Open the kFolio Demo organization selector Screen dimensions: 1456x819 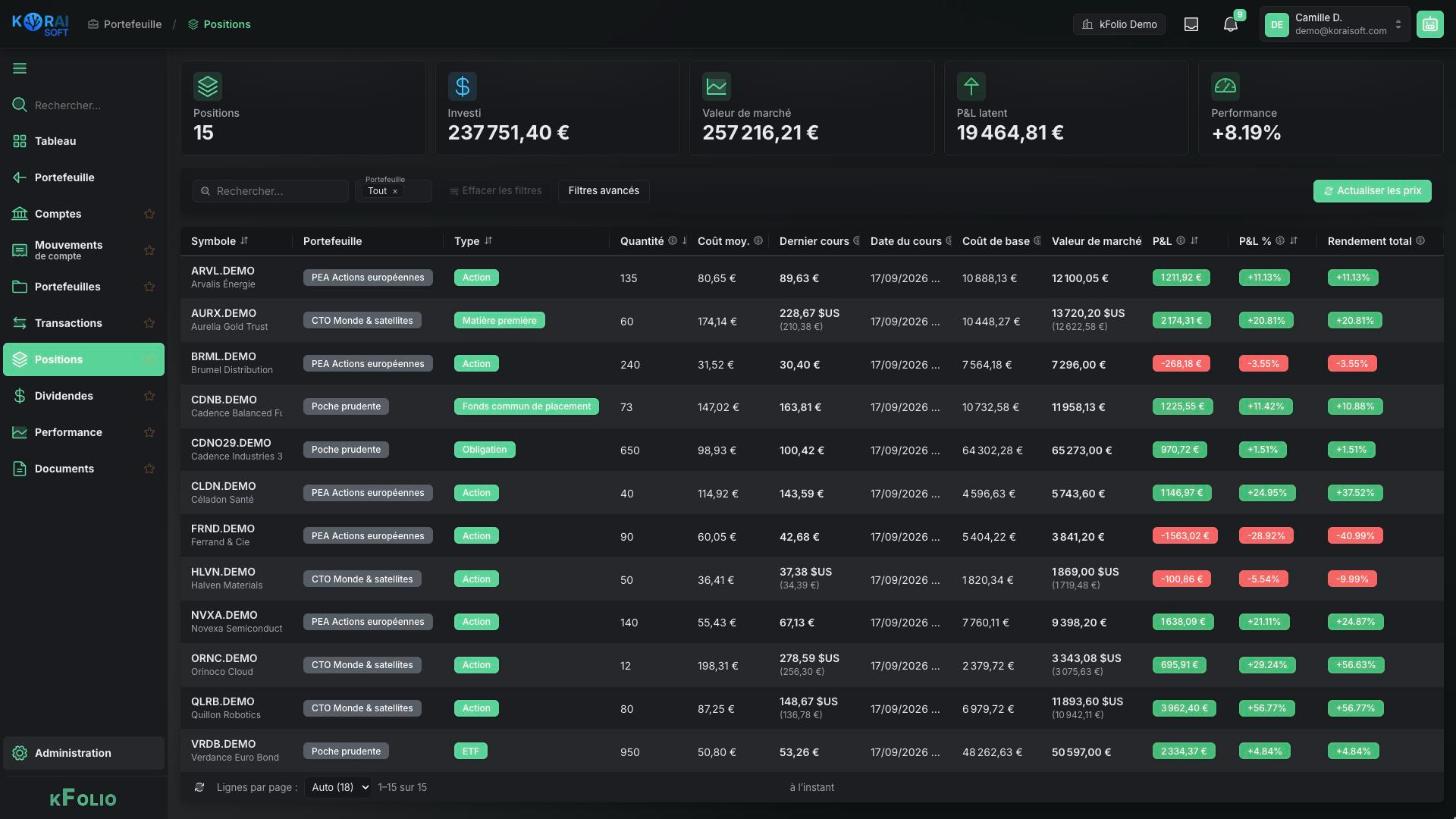[1119, 24]
